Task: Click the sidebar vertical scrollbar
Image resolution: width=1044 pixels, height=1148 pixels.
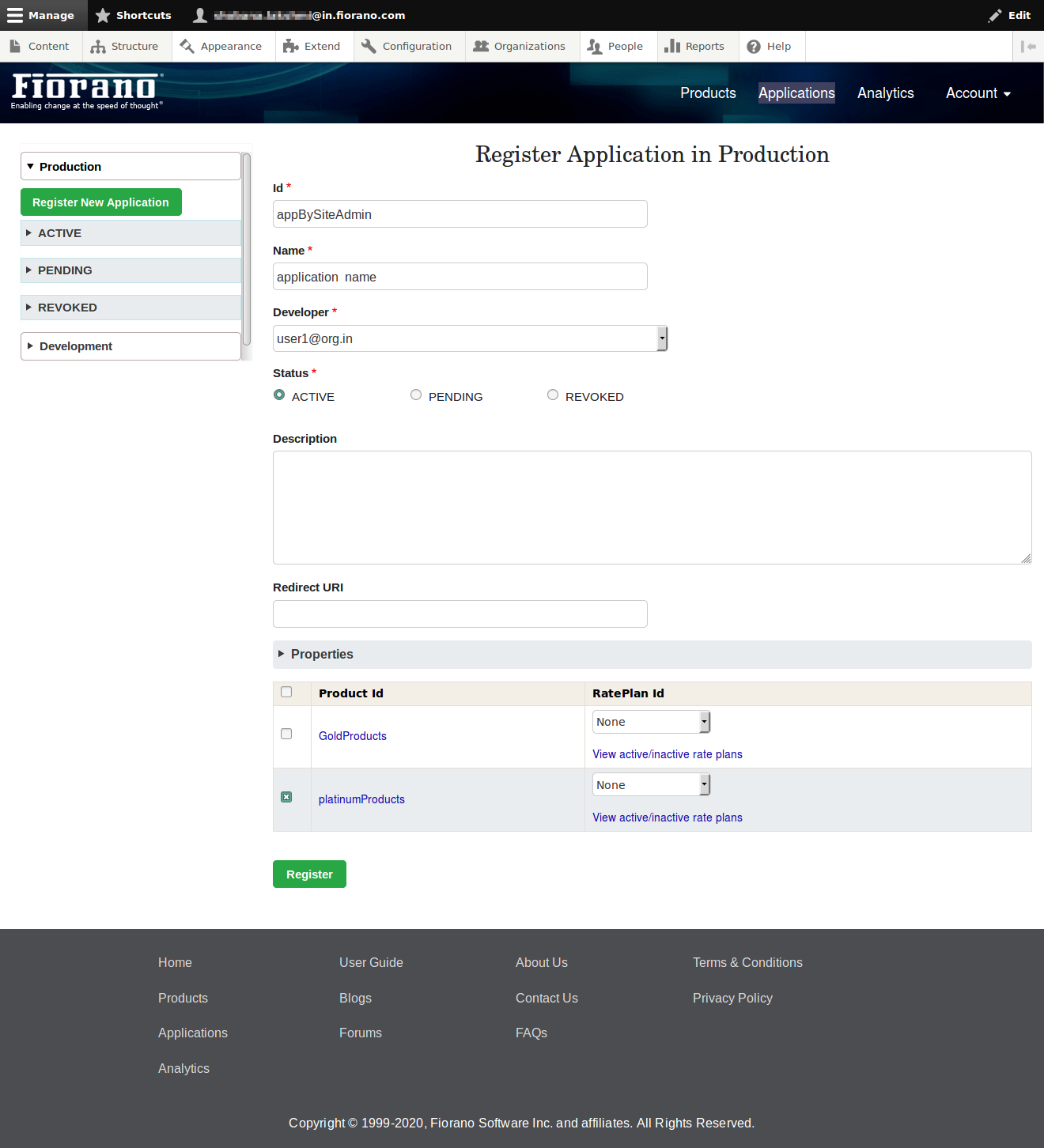Action: click(247, 250)
